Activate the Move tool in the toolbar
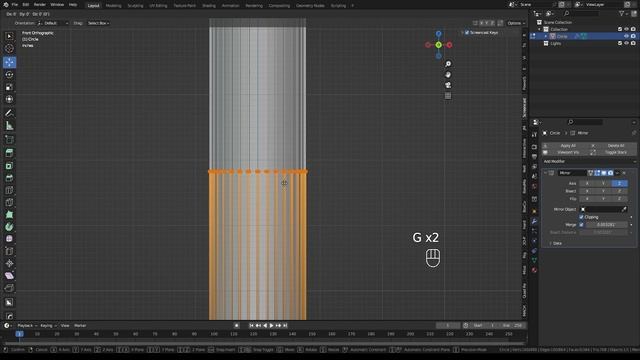640x360 pixels. point(9,62)
